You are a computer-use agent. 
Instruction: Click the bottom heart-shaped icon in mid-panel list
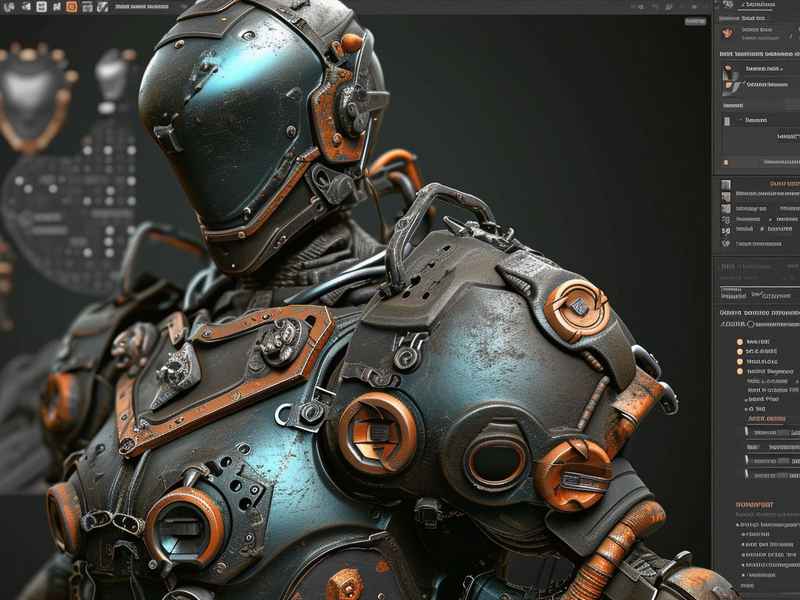[x=726, y=244]
